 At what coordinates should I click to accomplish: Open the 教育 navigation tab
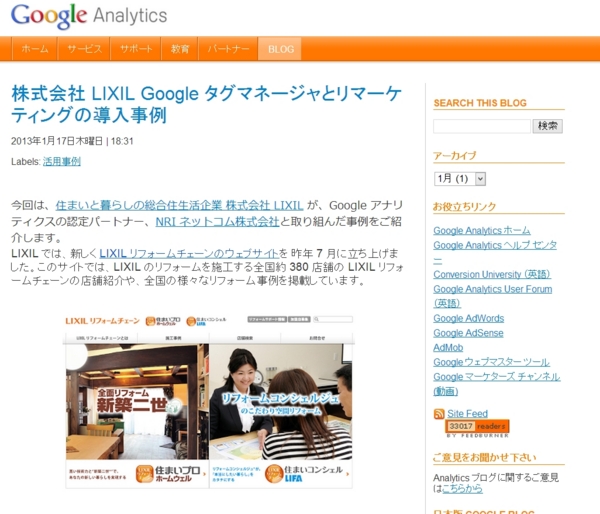[180, 49]
